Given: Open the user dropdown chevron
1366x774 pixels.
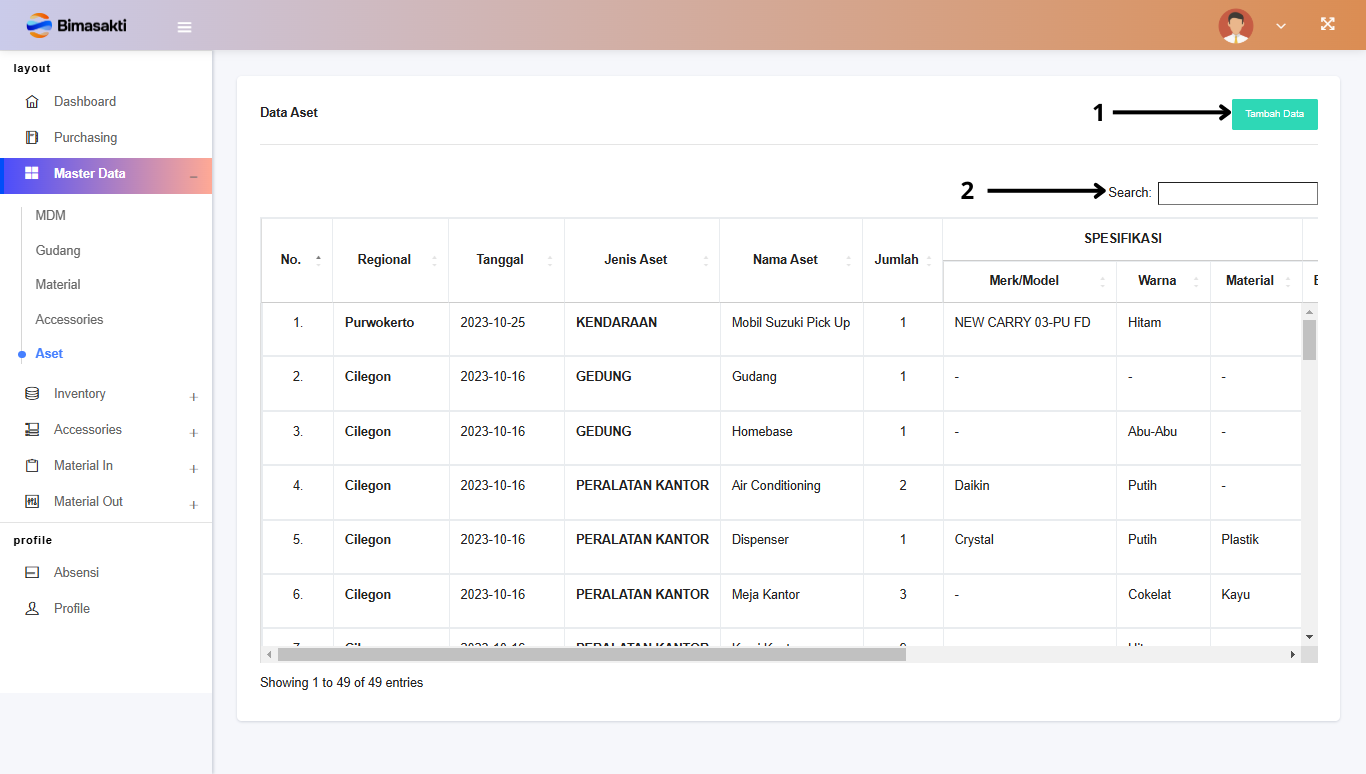Looking at the screenshot, I should [1281, 26].
